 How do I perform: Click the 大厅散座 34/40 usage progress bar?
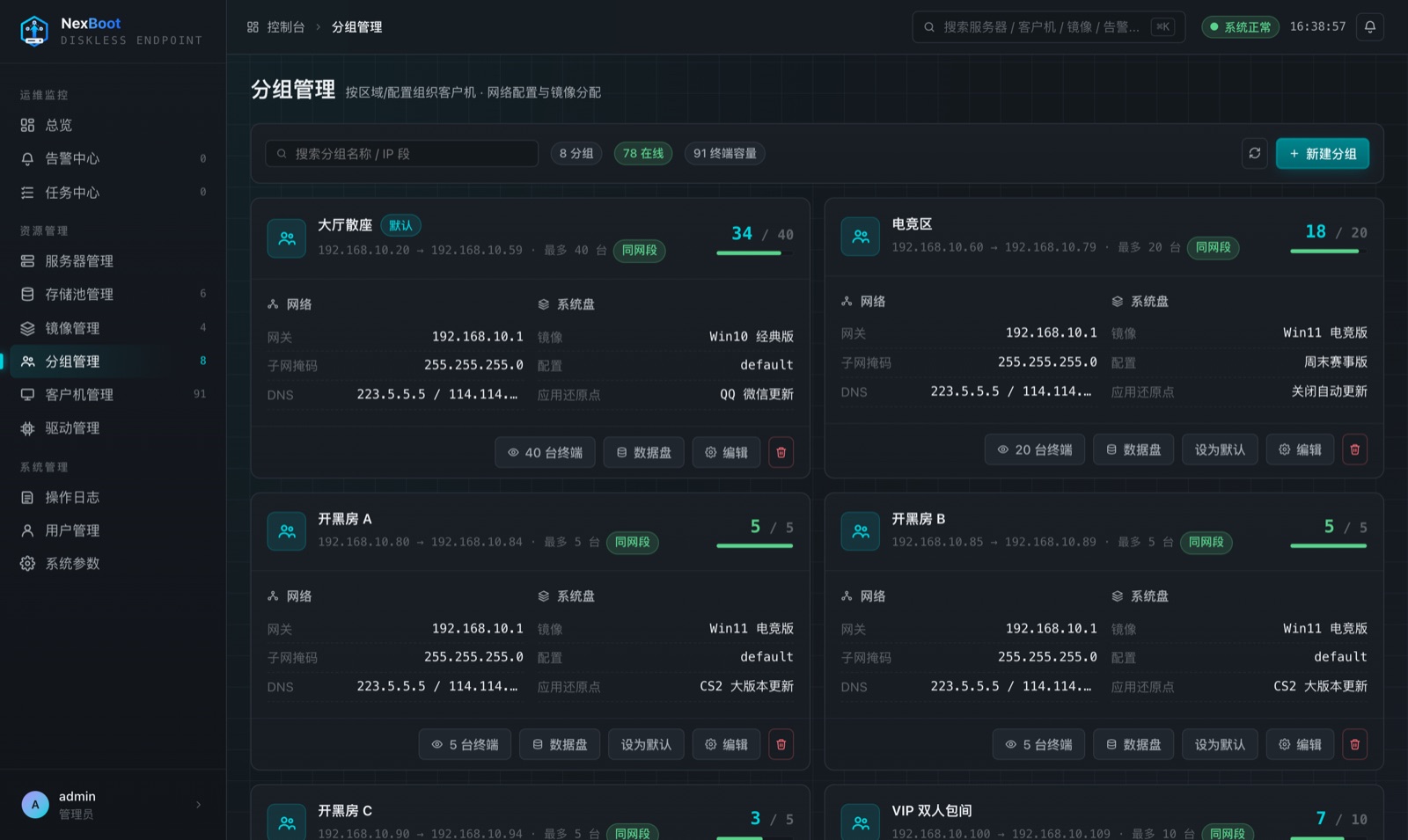(x=755, y=253)
